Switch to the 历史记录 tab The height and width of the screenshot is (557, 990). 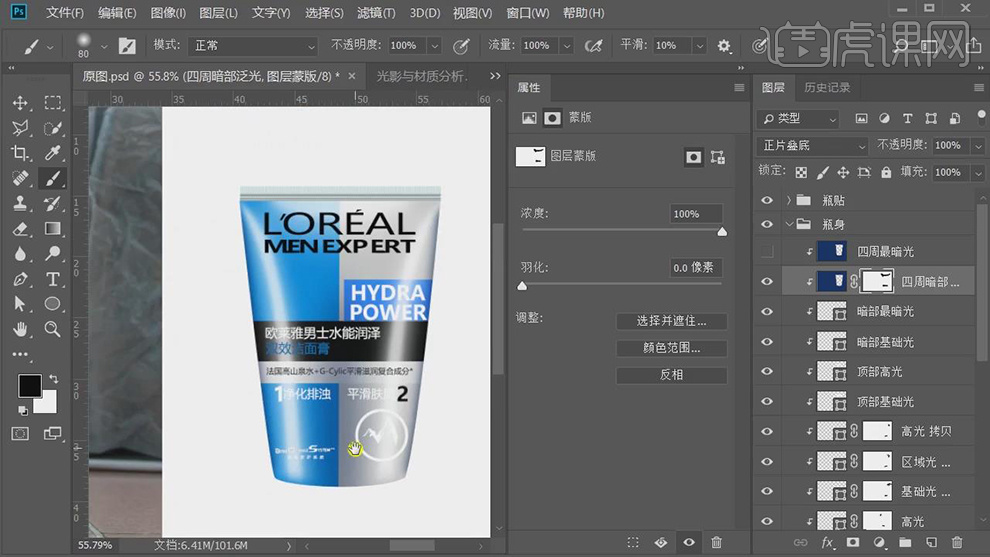coord(827,88)
